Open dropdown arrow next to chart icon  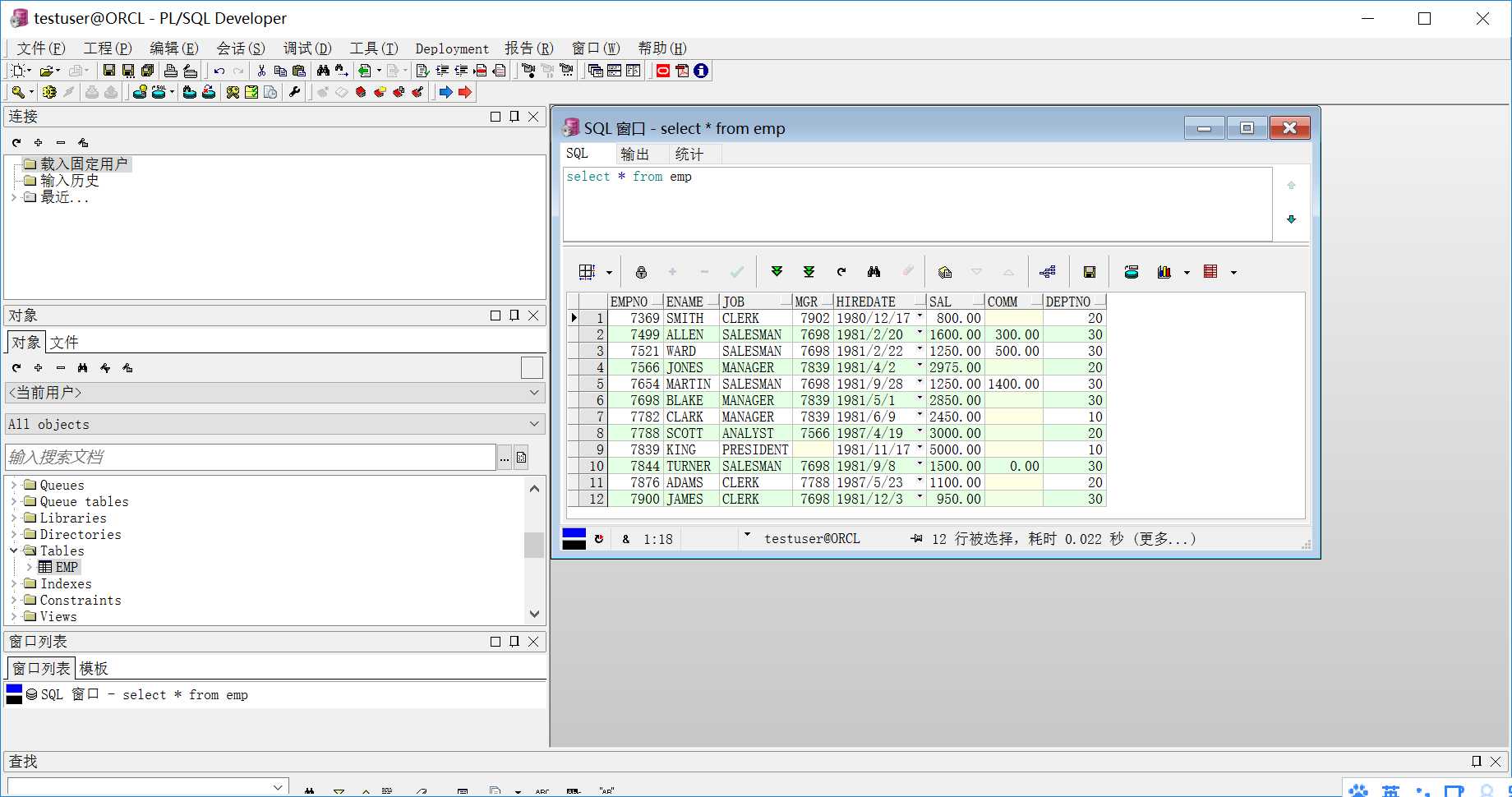tap(1187, 273)
